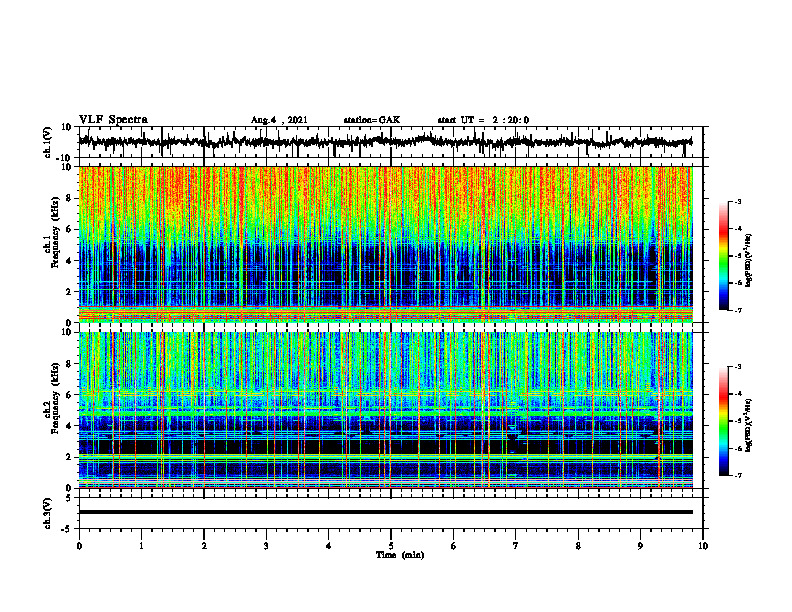Click the ch.1 voltage waveform trace
The width and height of the screenshot is (792, 612).
click(x=385, y=142)
